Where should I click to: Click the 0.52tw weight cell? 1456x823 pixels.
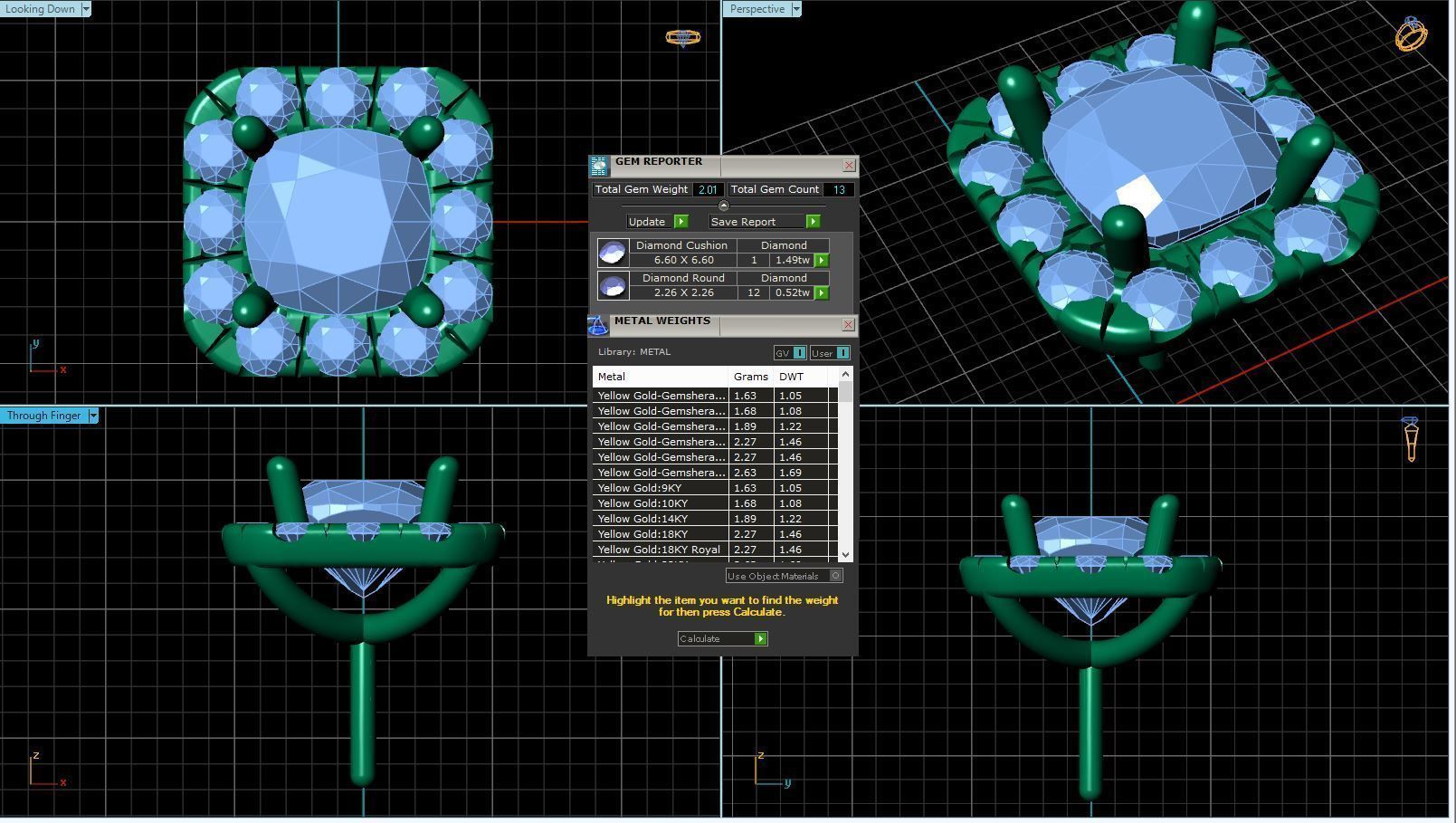[x=793, y=292]
